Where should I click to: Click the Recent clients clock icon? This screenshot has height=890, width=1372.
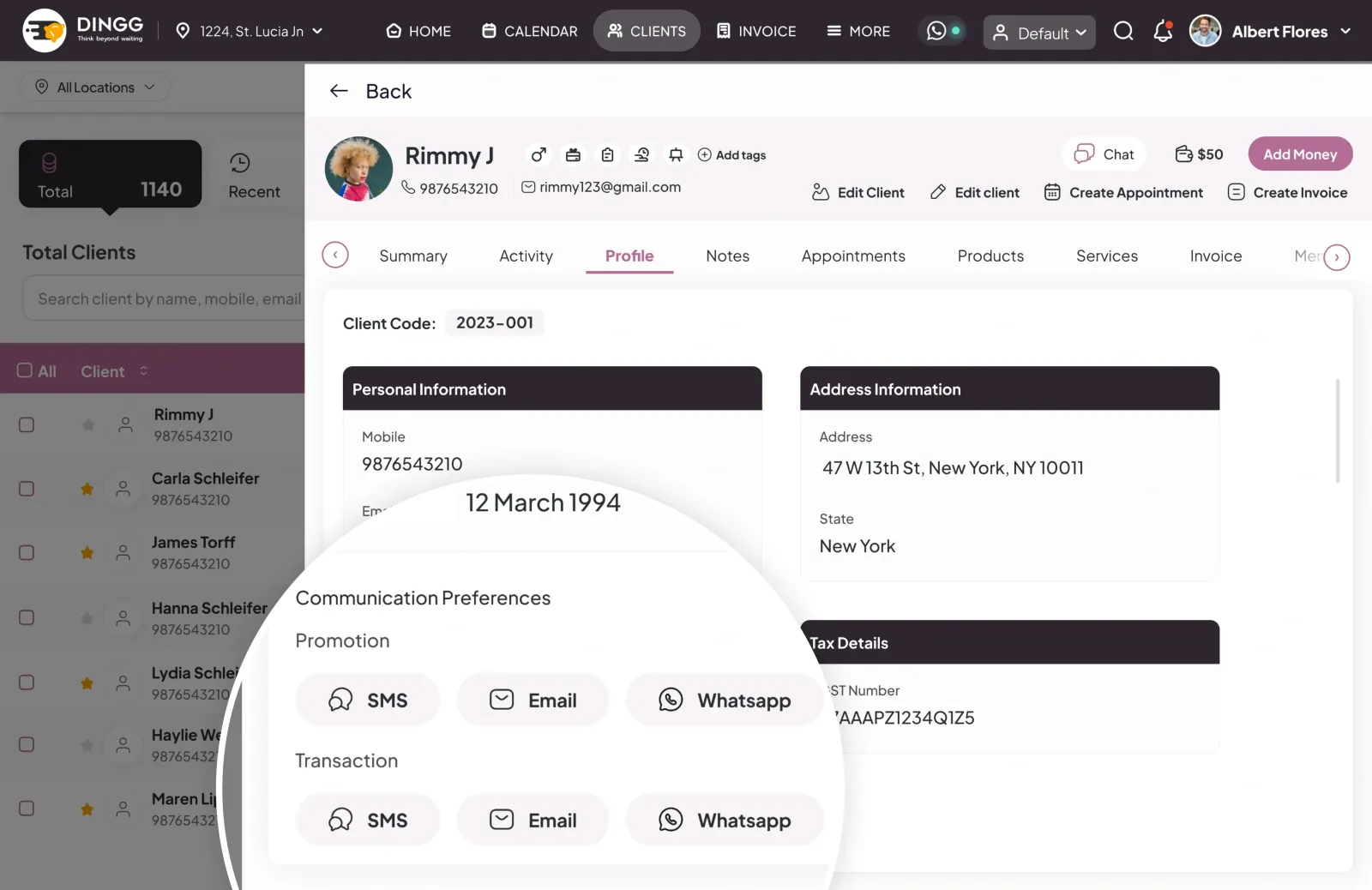(240, 163)
